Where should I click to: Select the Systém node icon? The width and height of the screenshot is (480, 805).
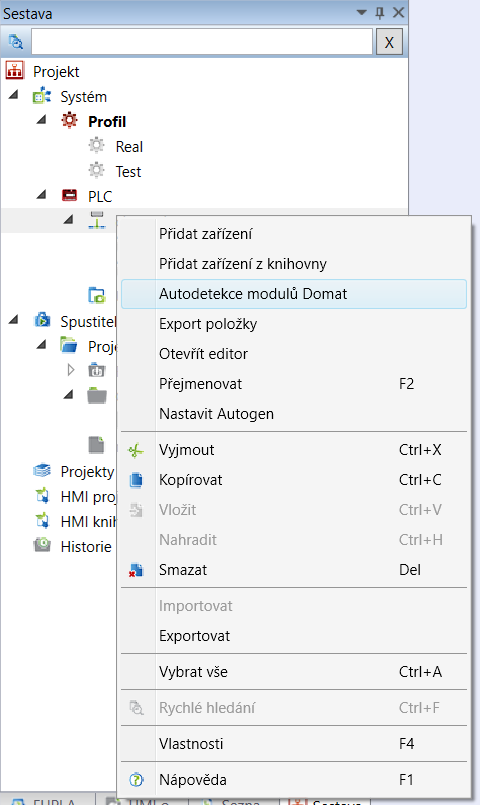[42, 96]
